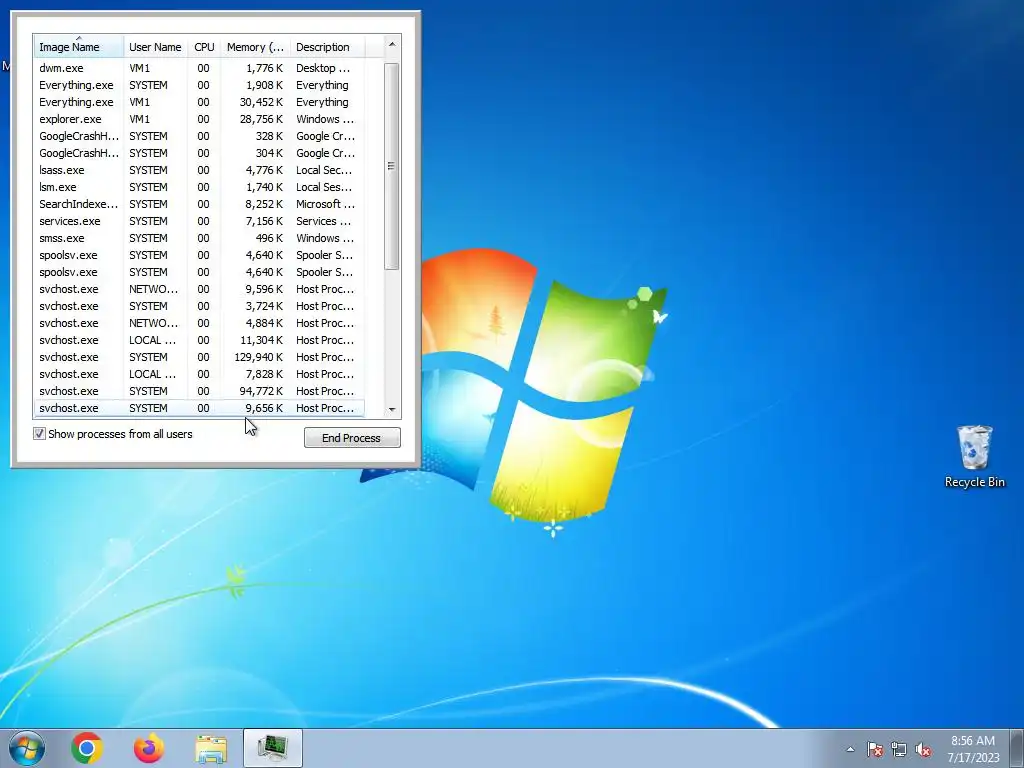The width and height of the screenshot is (1024, 768).
Task: Select the services.exe process
Action: 199,221
